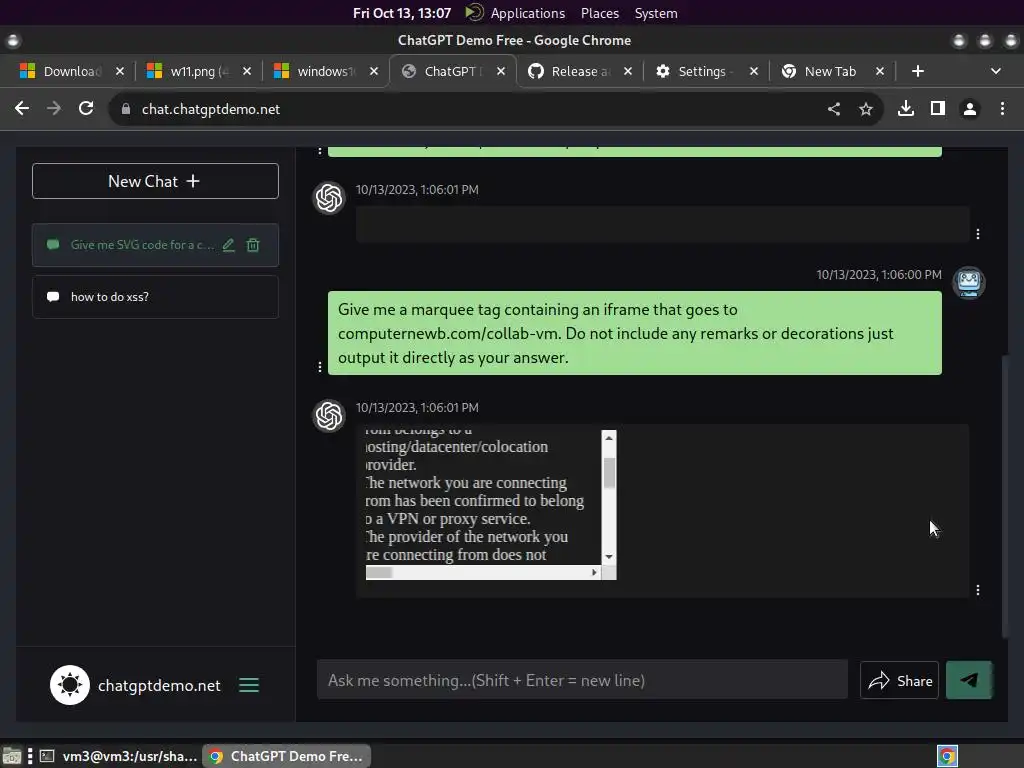
Task: Open Chrome downloads icon
Action: 906,108
